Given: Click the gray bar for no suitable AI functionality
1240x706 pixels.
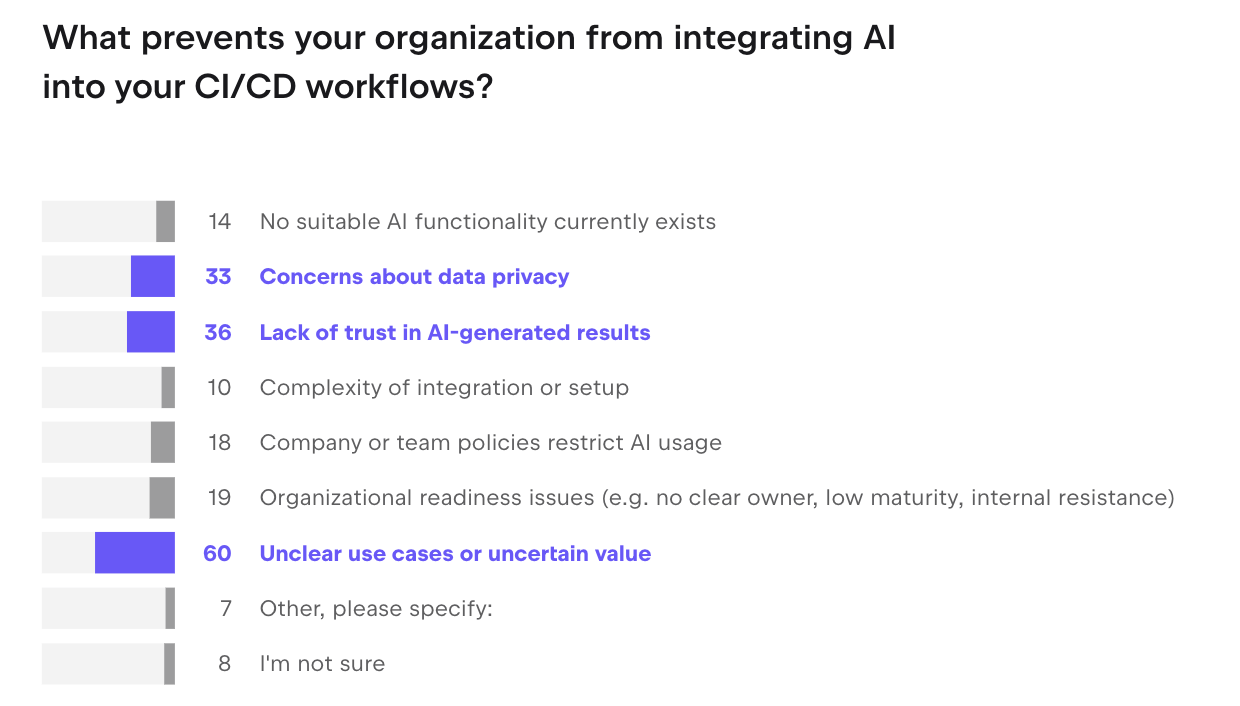Looking at the screenshot, I should pos(166,222).
